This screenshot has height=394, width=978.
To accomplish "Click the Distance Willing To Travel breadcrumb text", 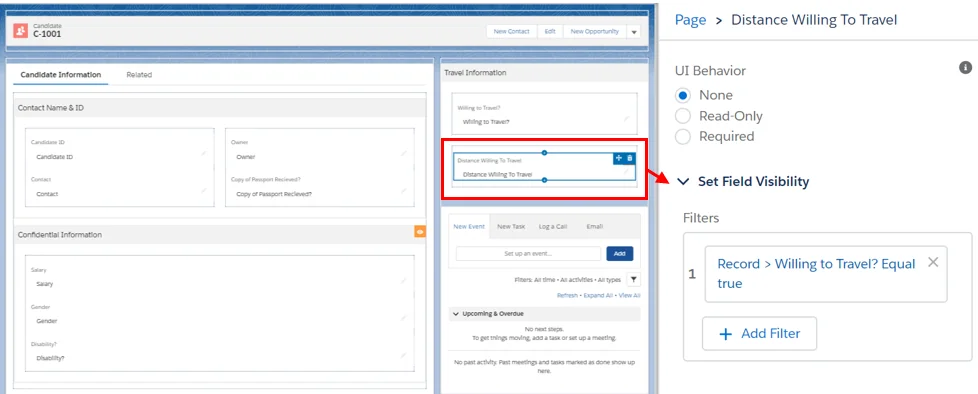I will tap(814, 20).
